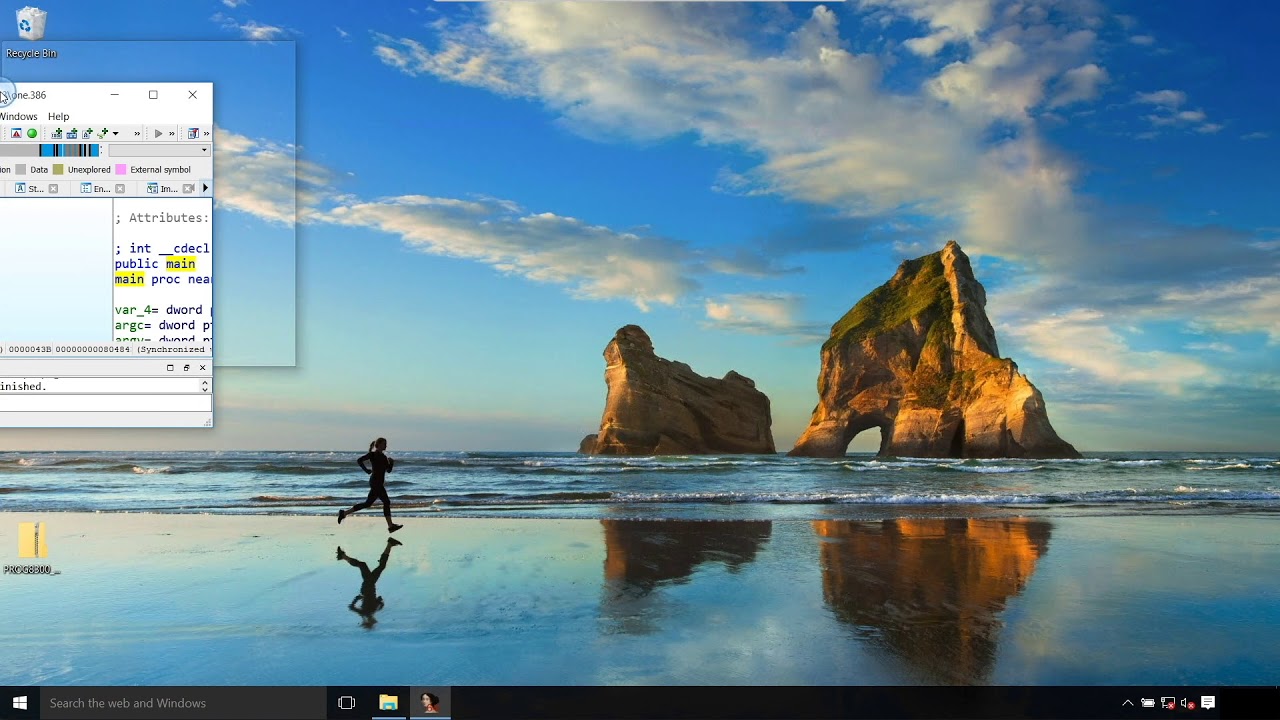Click the red A toolbar icon in IDA
1280x720 pixels.
[16, 133]
